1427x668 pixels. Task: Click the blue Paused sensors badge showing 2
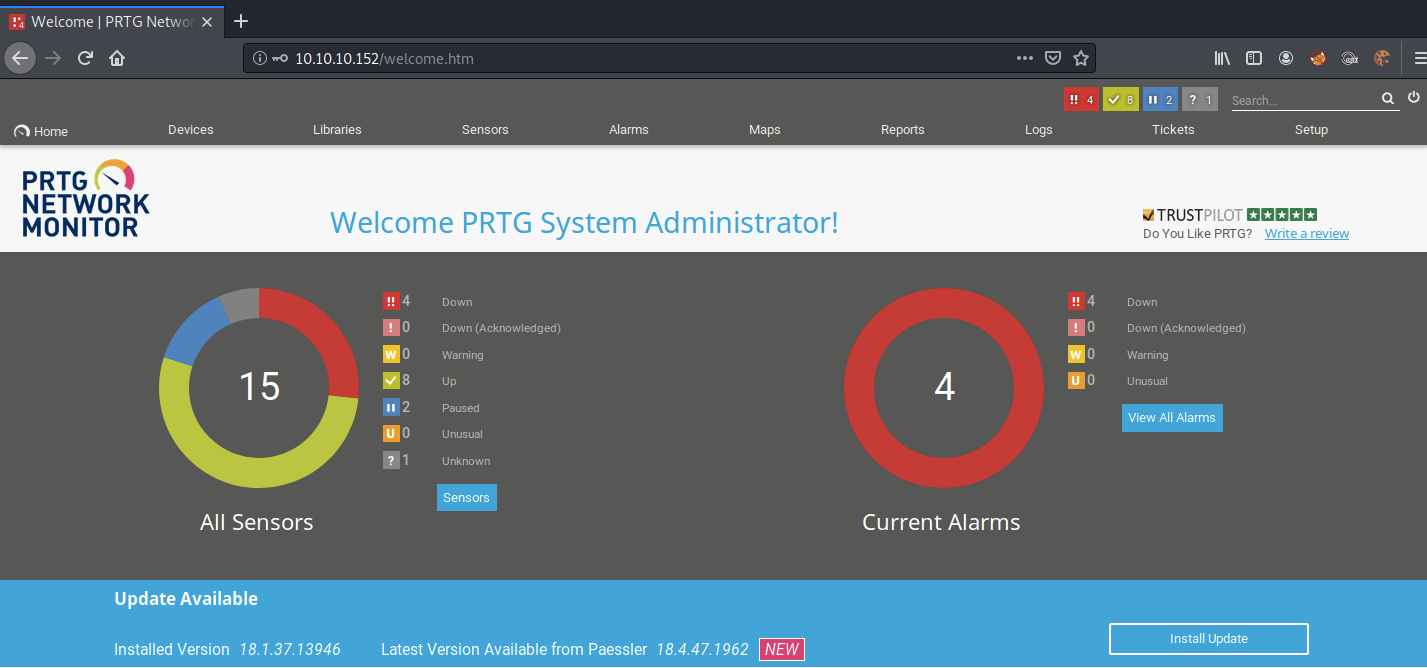pyautogui.click(x=1160, y=100)
